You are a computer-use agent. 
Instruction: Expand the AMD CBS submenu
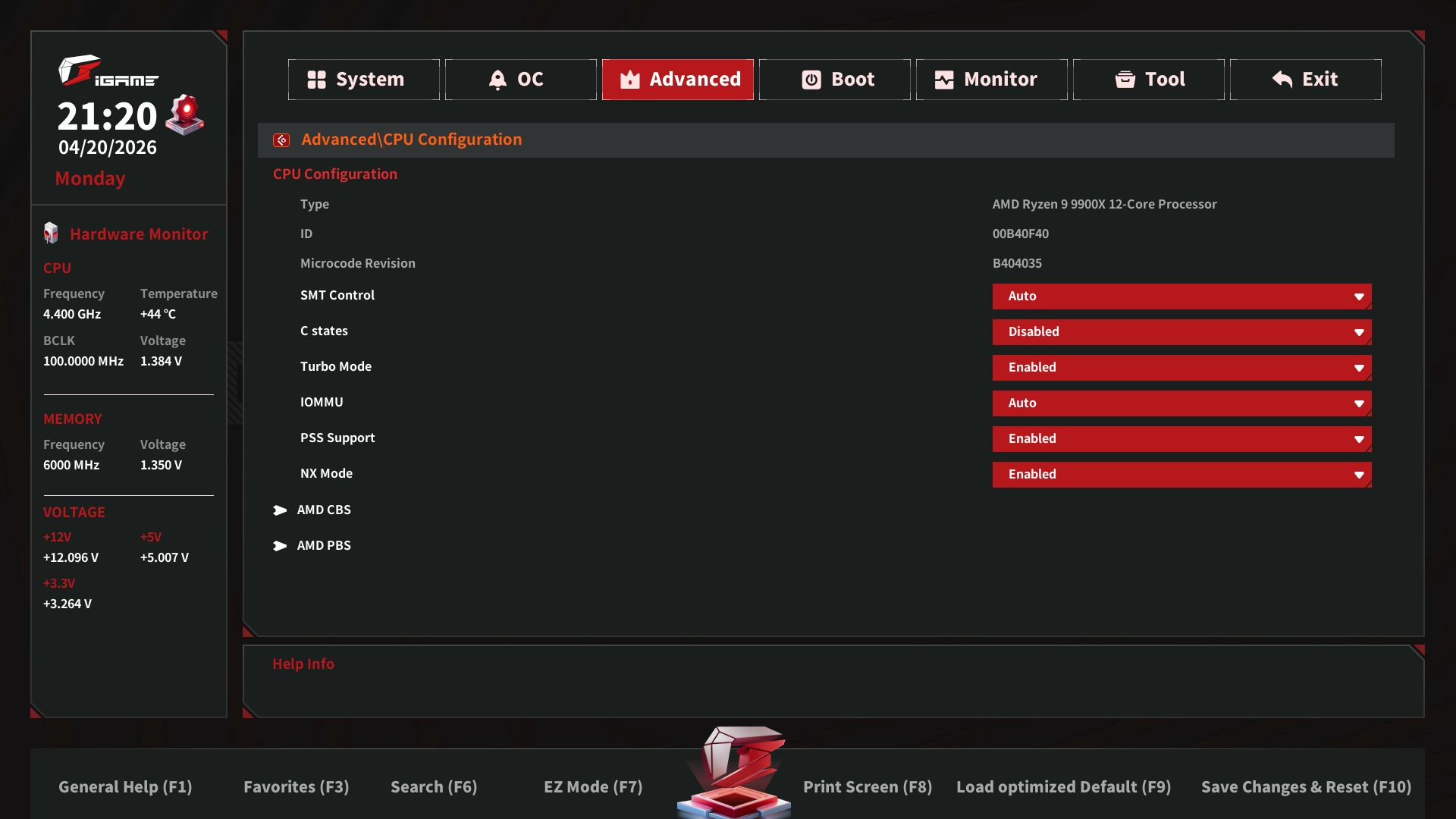pyautogui.click(x=324, y=510)
